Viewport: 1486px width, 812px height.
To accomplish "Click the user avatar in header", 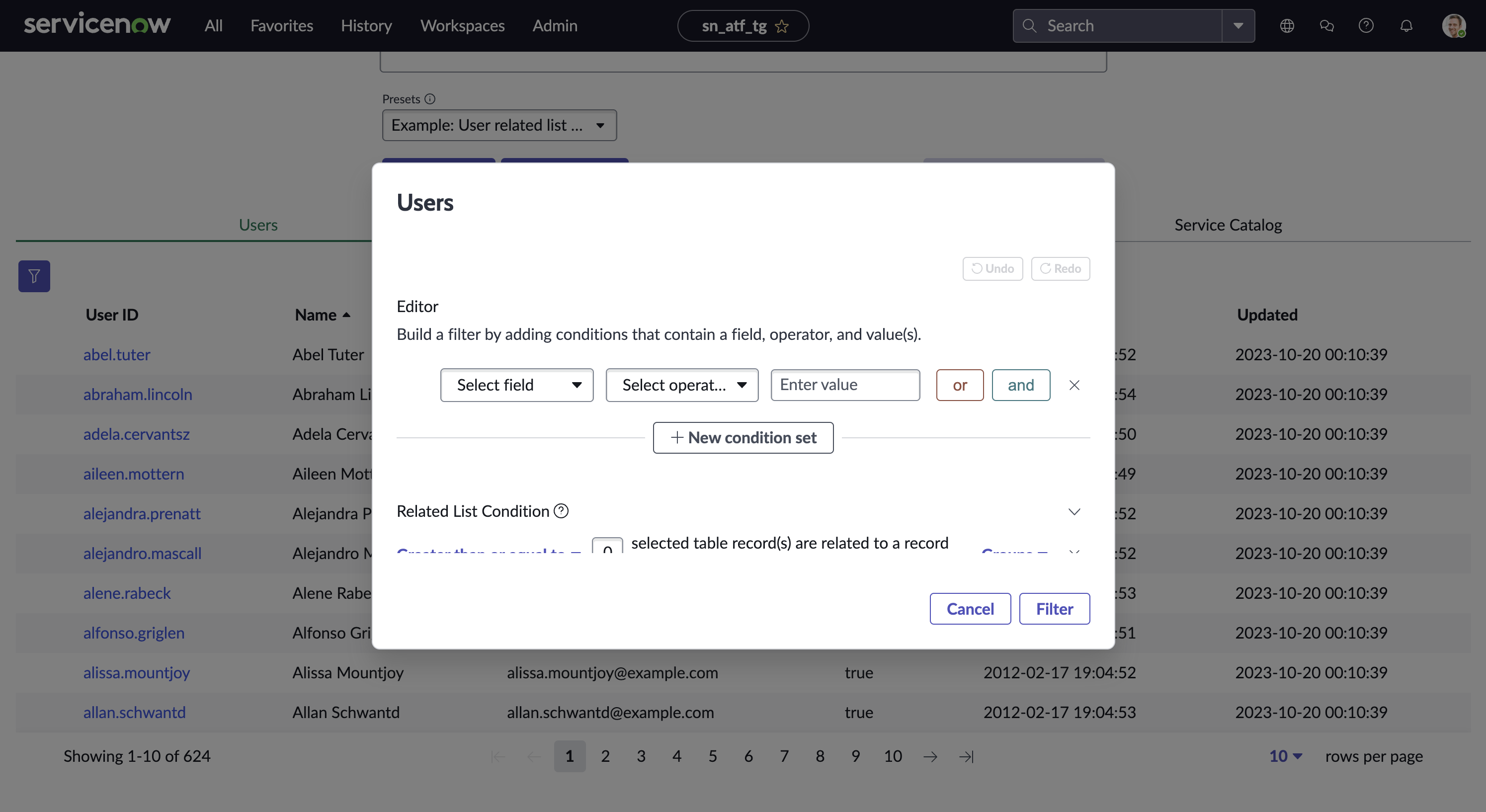I will click(1453, 26).
